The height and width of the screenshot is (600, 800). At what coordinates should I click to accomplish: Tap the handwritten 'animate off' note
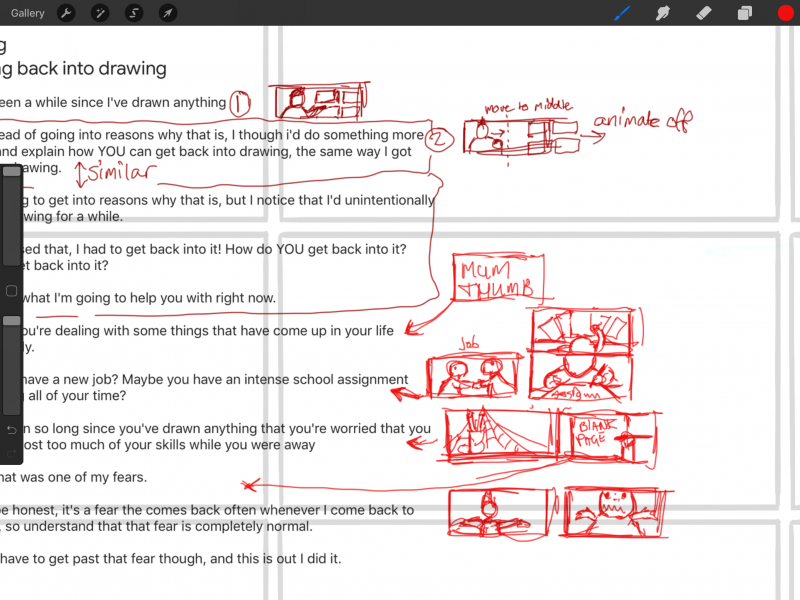point(642,124)
